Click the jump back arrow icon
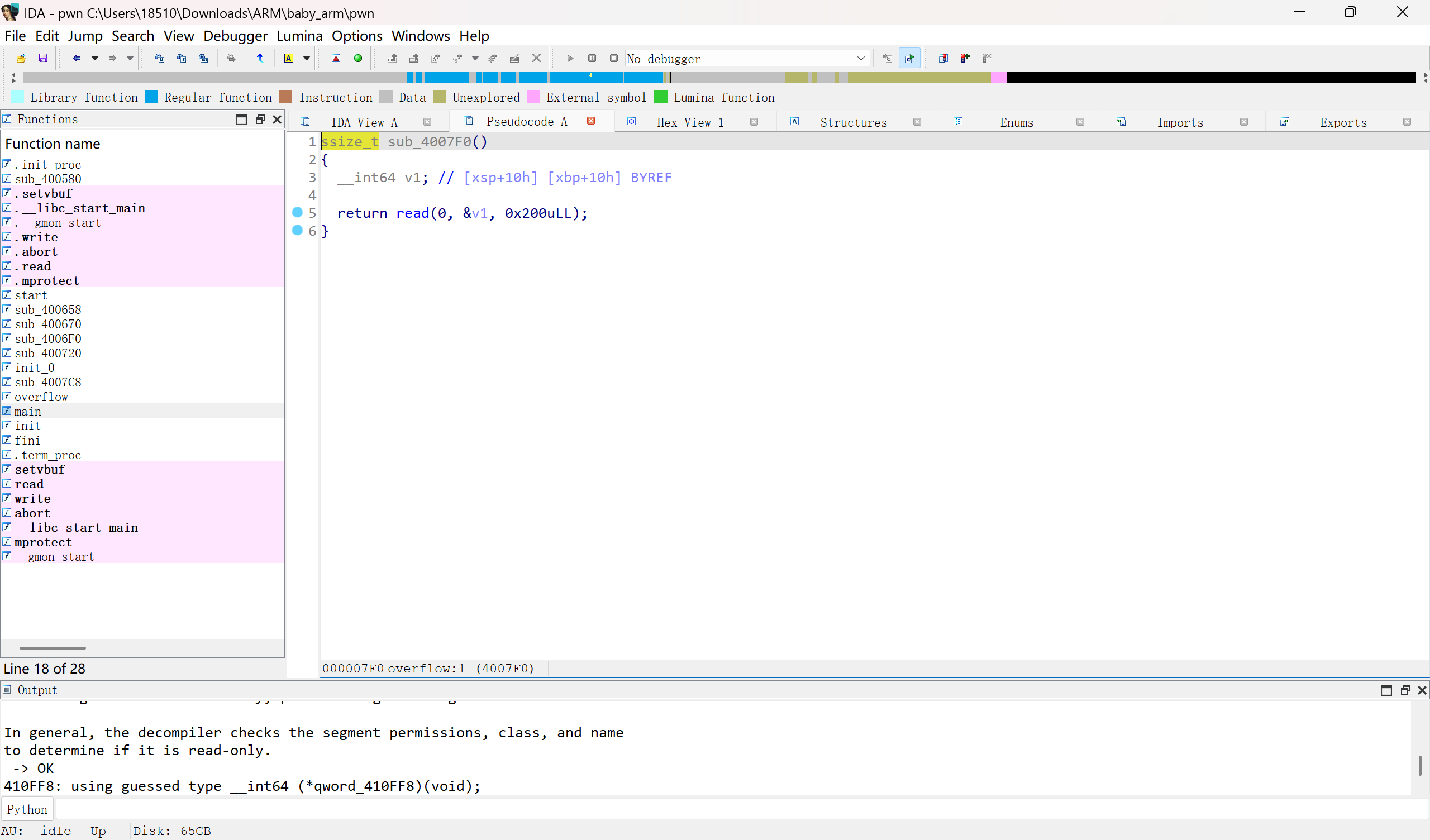This screenshot has width=1430, height=840. point(77,58)
